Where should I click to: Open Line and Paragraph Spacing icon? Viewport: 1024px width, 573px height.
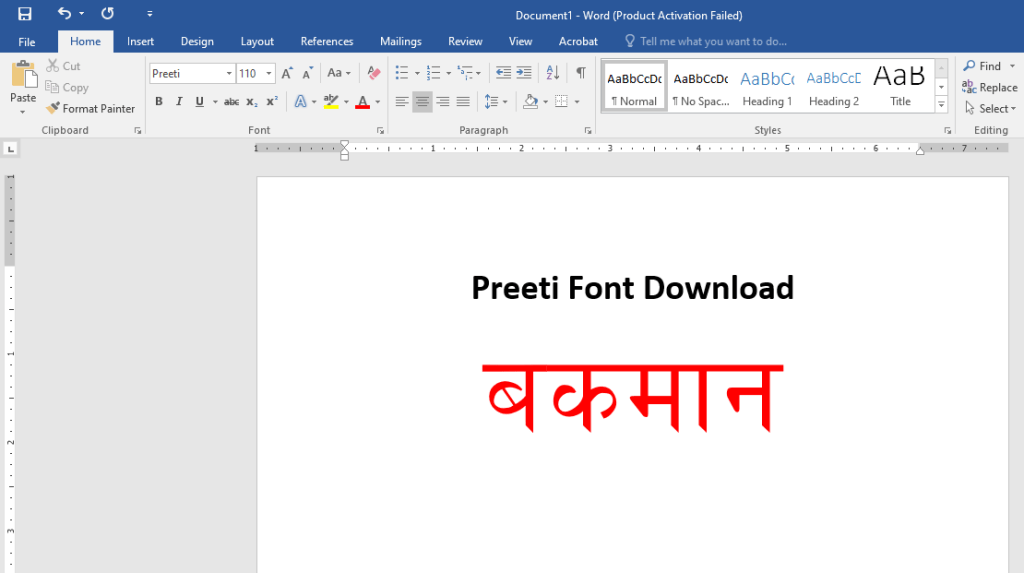click(492, 101)
